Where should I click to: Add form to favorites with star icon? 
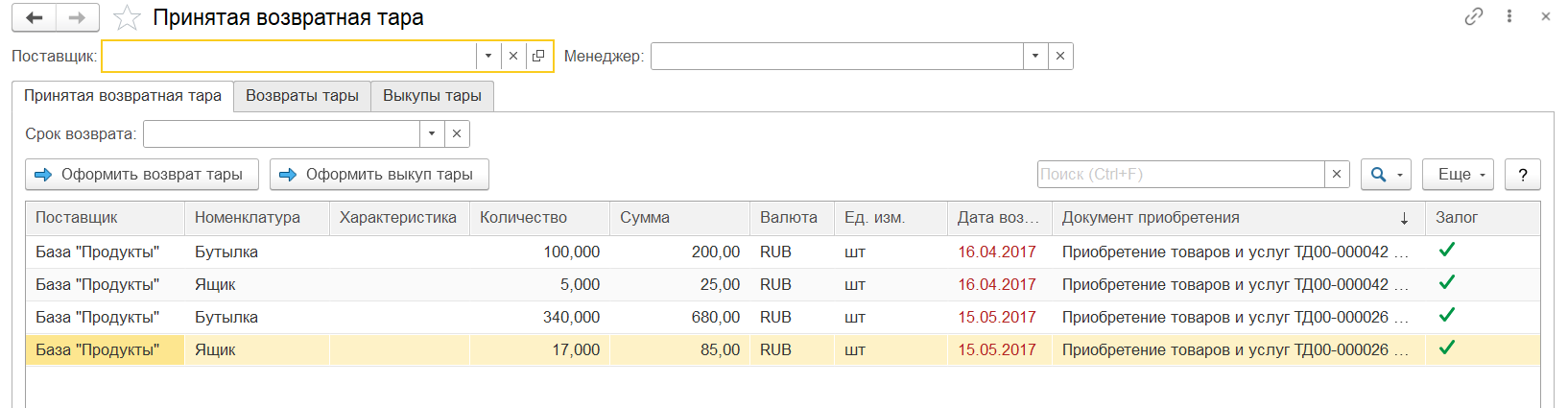pos(127,18)
